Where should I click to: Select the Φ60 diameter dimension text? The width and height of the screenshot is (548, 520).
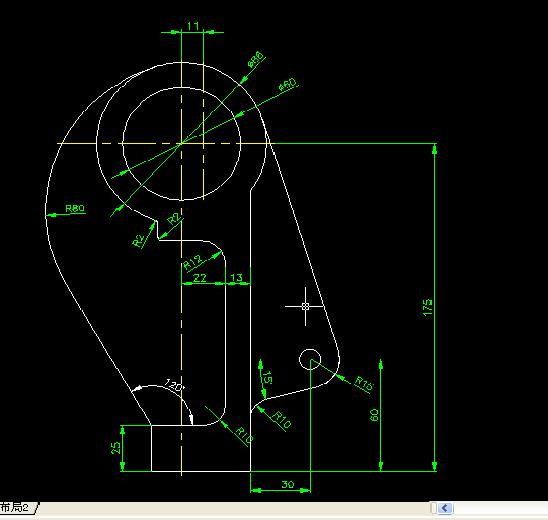tap(287, 85)
